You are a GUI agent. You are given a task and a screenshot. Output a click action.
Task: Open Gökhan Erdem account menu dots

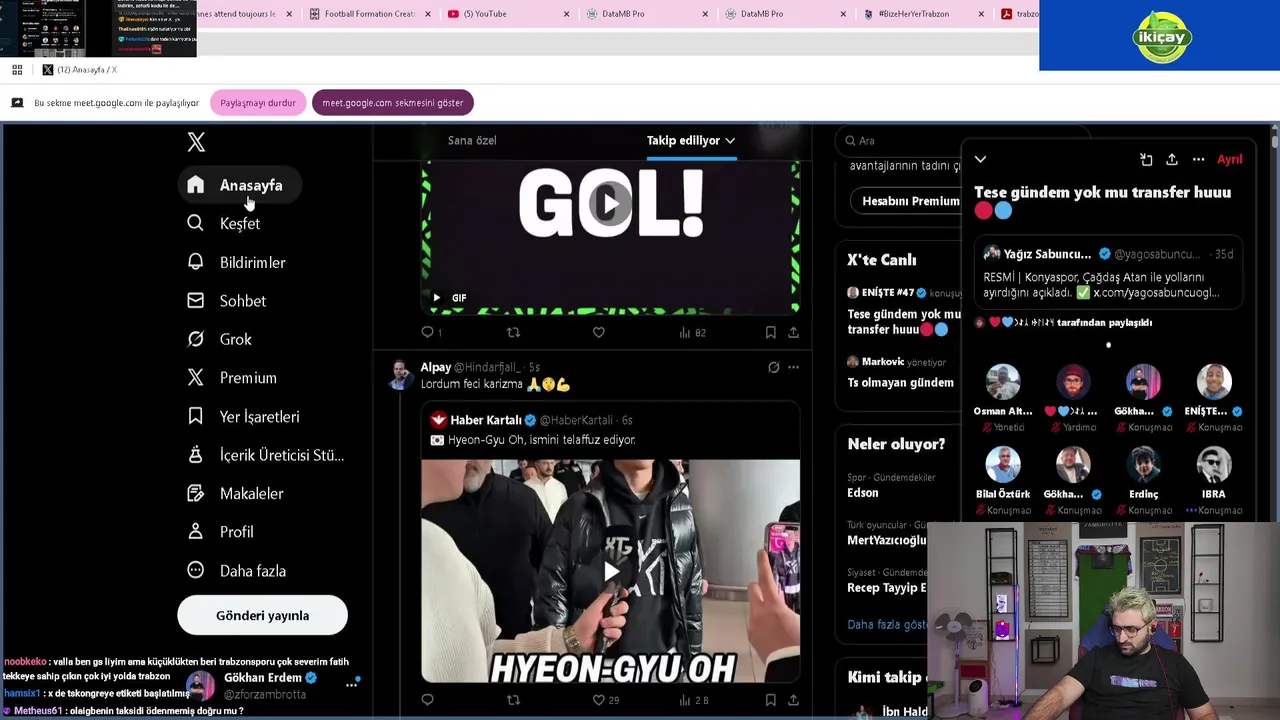[x=352, y=684]
